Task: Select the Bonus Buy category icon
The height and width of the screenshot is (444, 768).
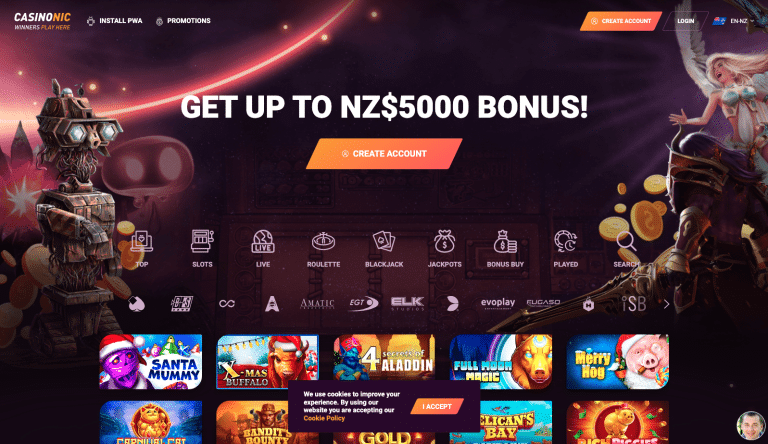Action: tap(505, 248)
